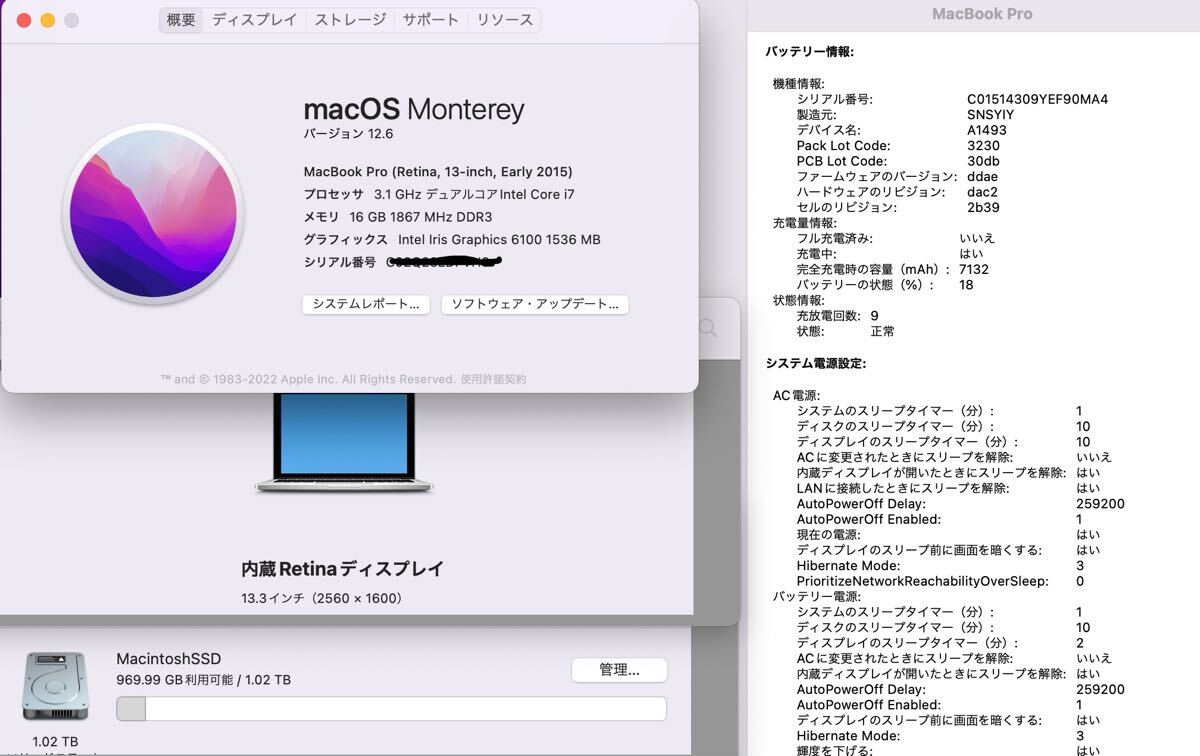1200x756 pixels.
Task: Click the MacBook display illustration
Action: pos(344,443)
